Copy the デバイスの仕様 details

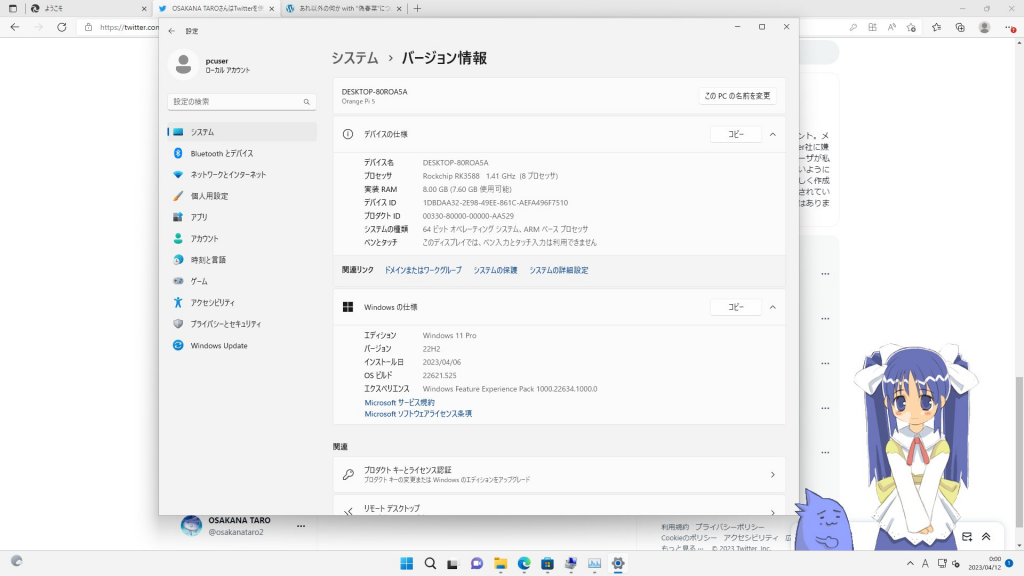736,134
